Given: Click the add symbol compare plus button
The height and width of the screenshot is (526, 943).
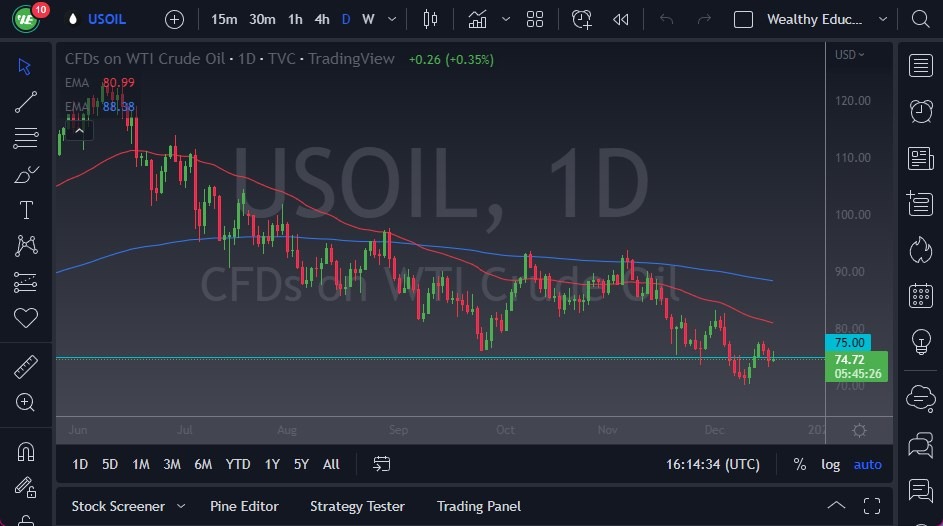Looking at the screenshot, I should (x=174, y=20).
